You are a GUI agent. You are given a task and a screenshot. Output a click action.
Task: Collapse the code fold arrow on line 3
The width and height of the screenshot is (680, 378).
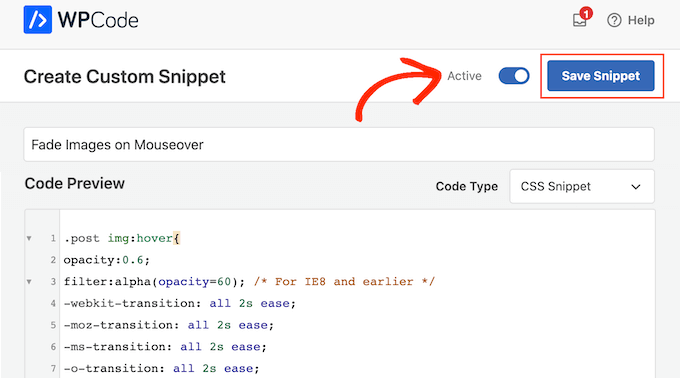click(29, 281)
